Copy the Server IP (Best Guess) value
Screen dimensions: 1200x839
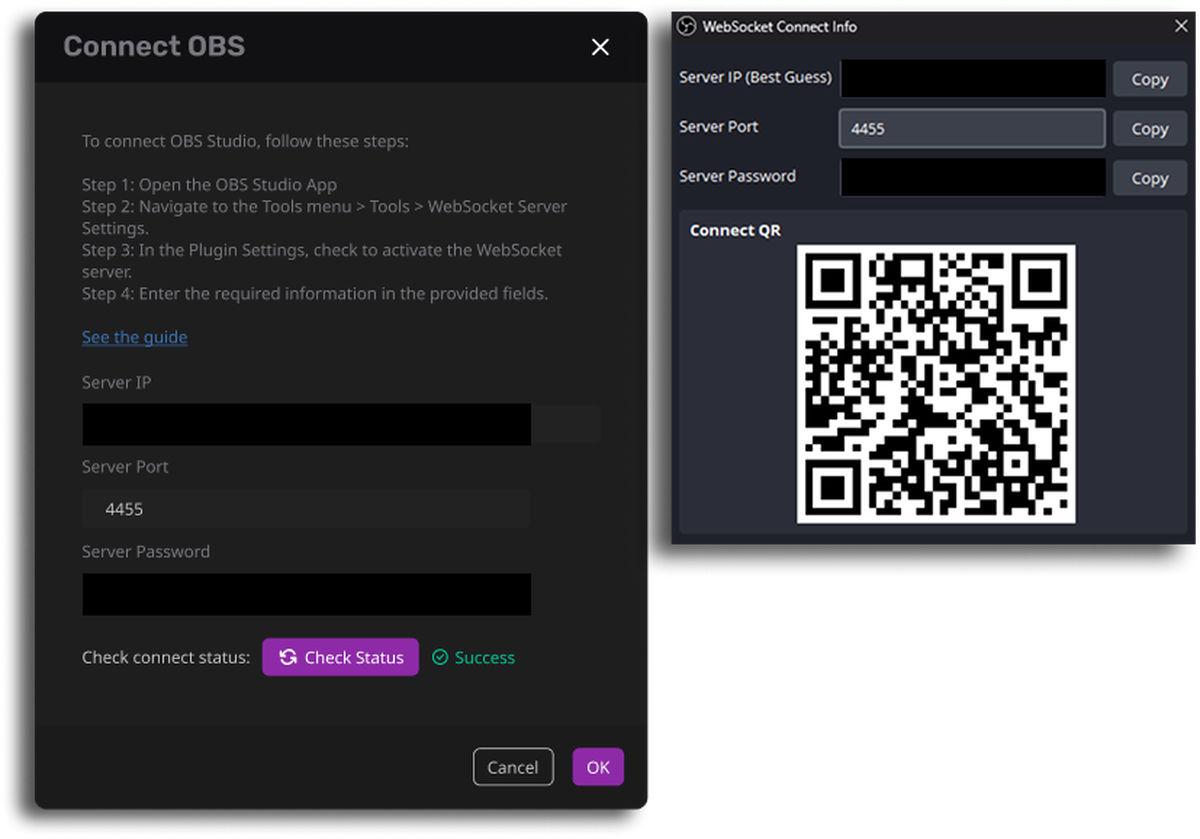(1150, 79)
